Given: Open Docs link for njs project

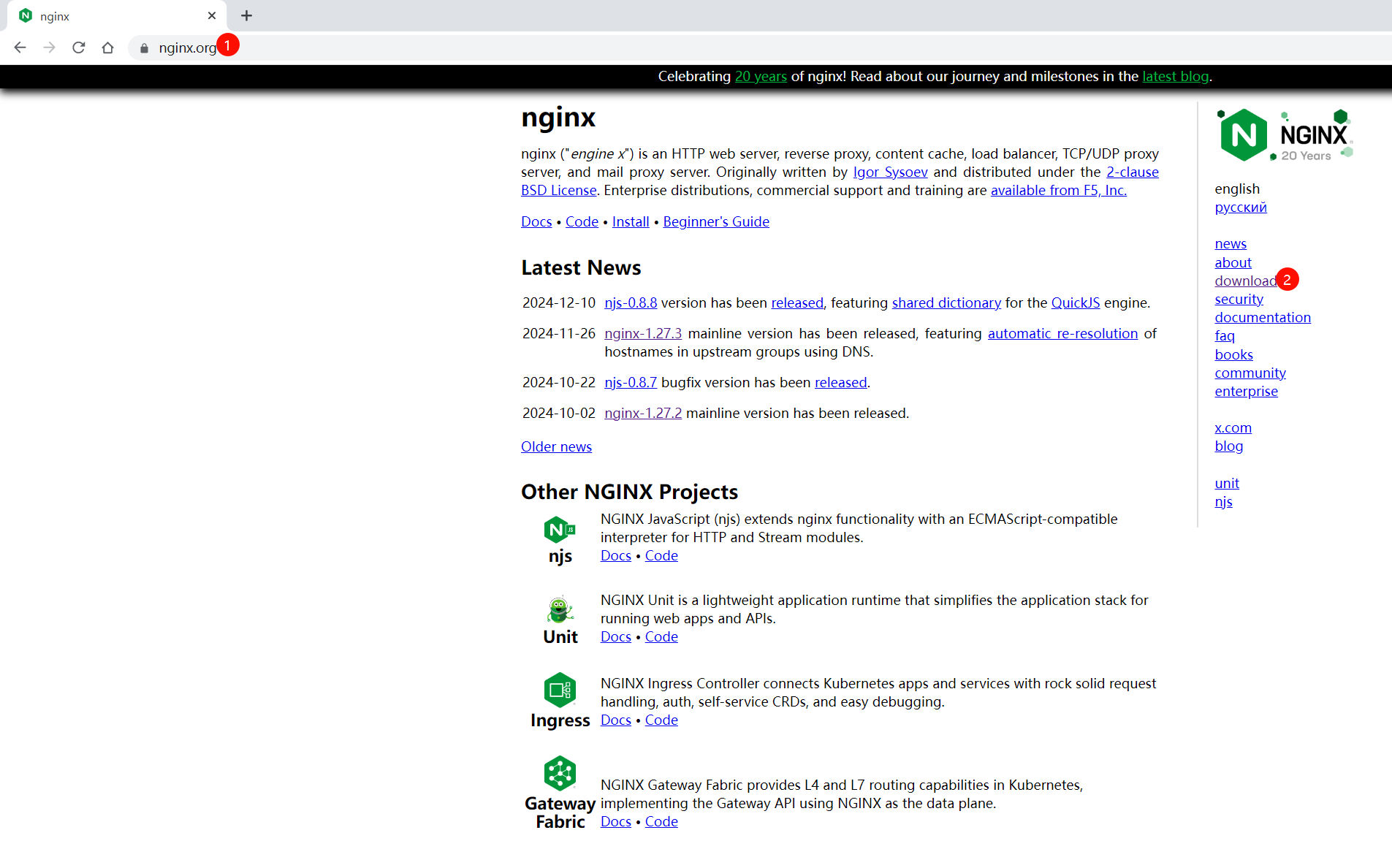Looking at the screenshot, I should 615,555.
